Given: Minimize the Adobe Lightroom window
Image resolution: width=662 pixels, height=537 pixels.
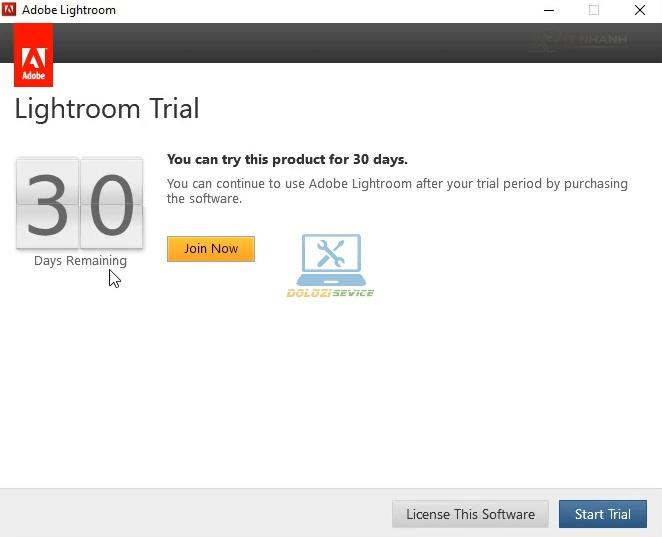Looking at the screenshot, I should click(547, 10).
